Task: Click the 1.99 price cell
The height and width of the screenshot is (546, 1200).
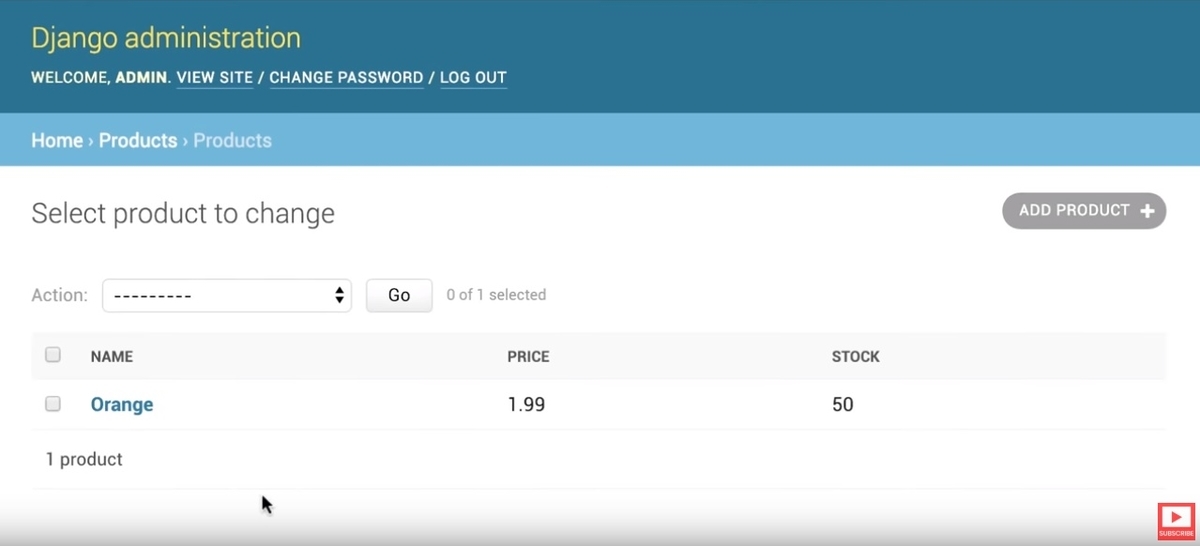Action: (x=527, y=405)
